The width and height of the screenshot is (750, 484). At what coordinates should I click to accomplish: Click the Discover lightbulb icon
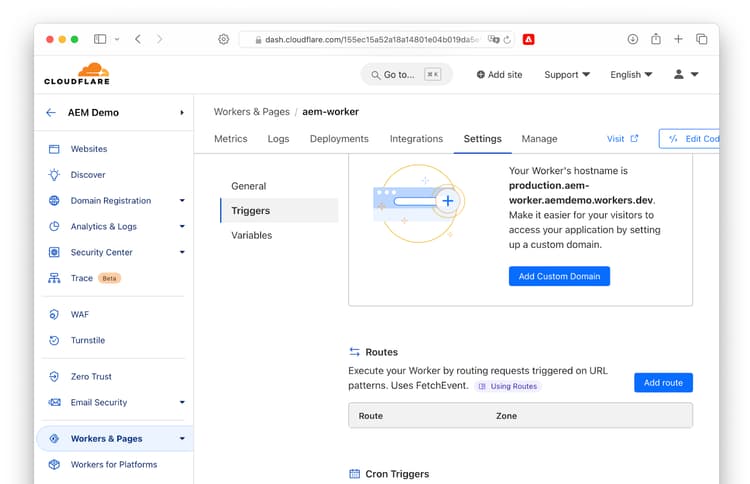click(x=54, y=175)
